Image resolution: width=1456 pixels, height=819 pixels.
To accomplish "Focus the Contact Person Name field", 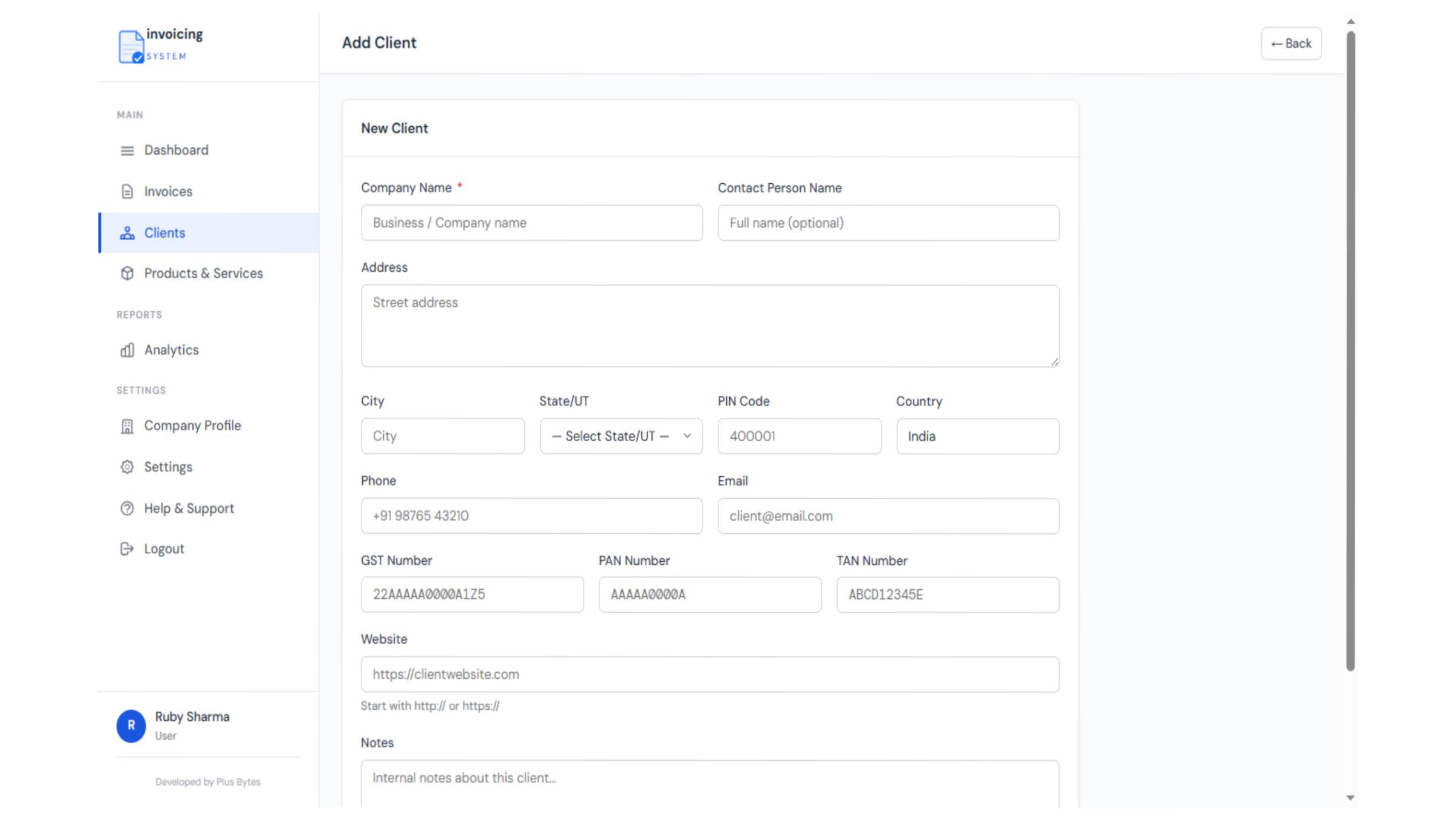I will pyautogui.click(x=889, y=223).
